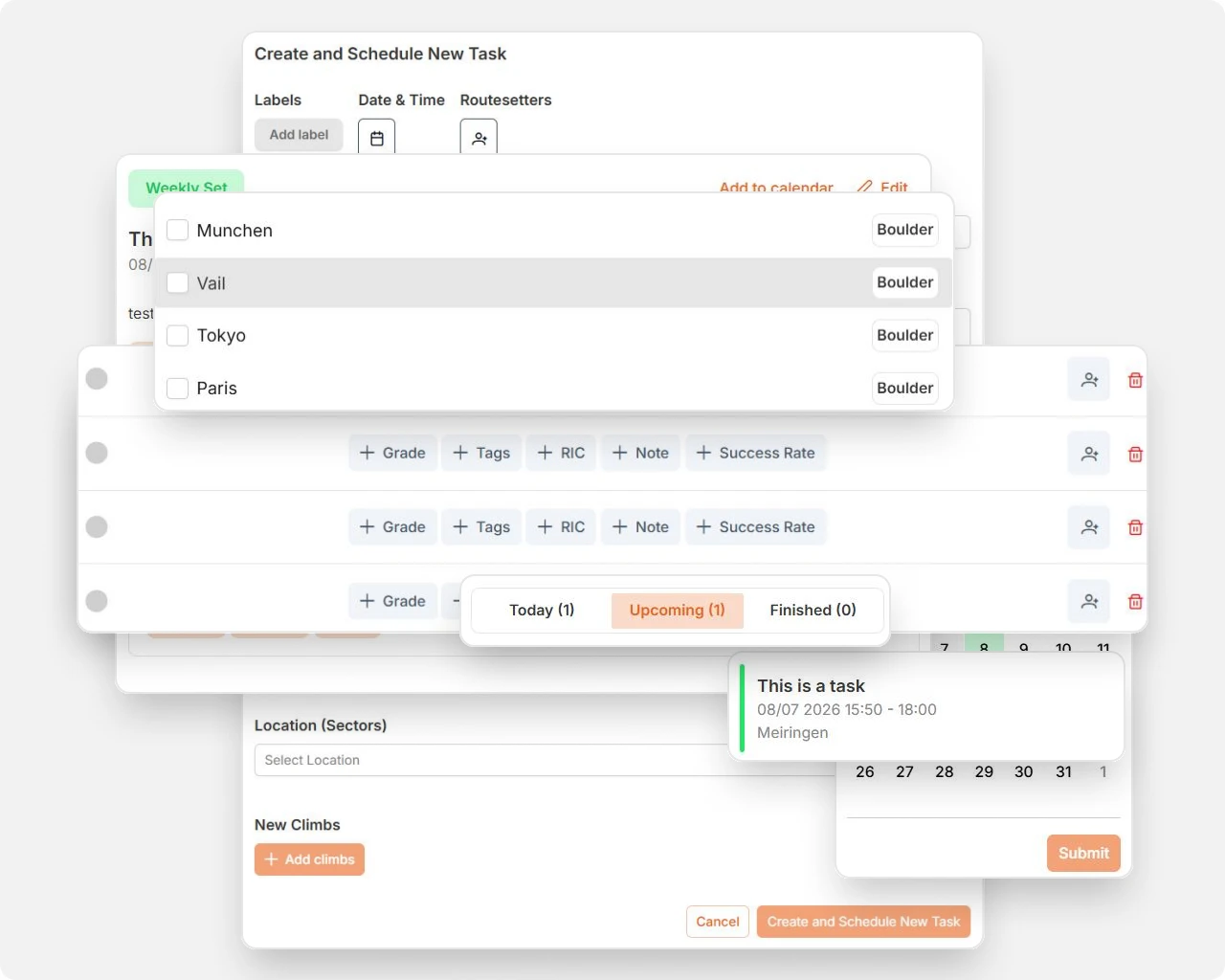Image resolution: width=1225 pixels, height=980 pixels.
Task: Assign a routesetter to the first climb row
Action: pyautogui.click(x=1089, y=380)
